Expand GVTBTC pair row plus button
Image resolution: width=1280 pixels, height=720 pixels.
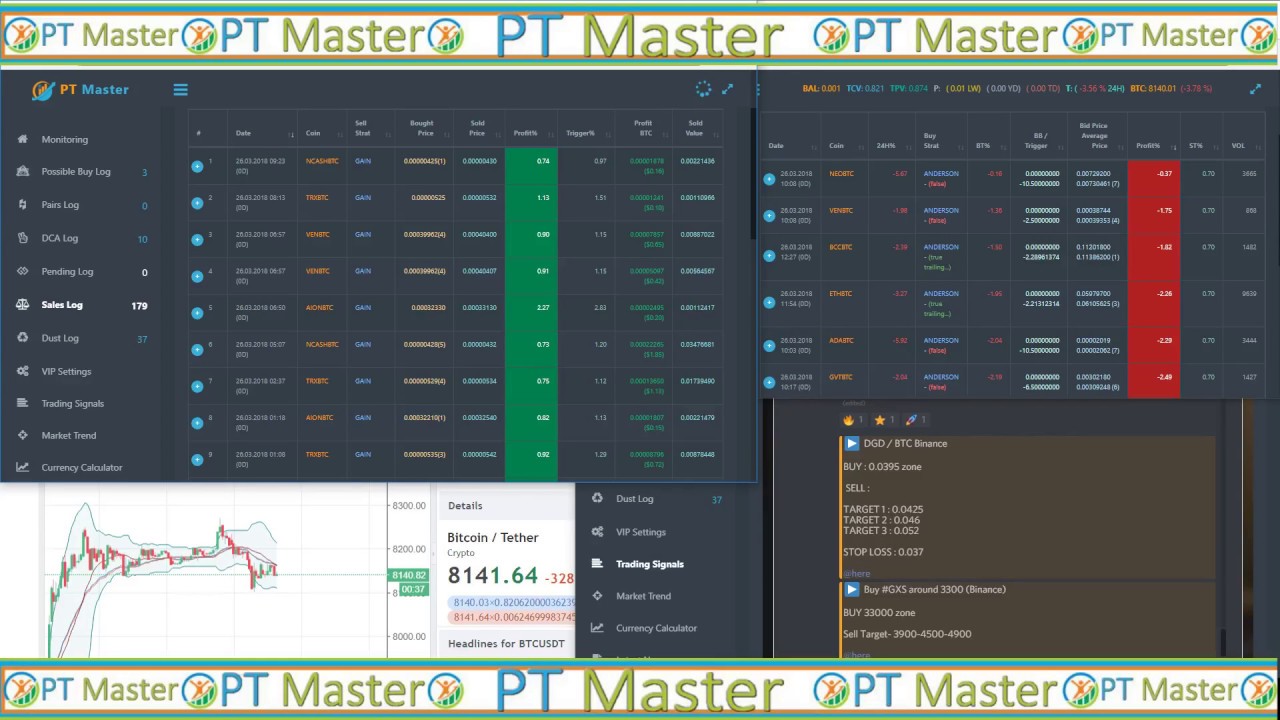coord(769,382)
